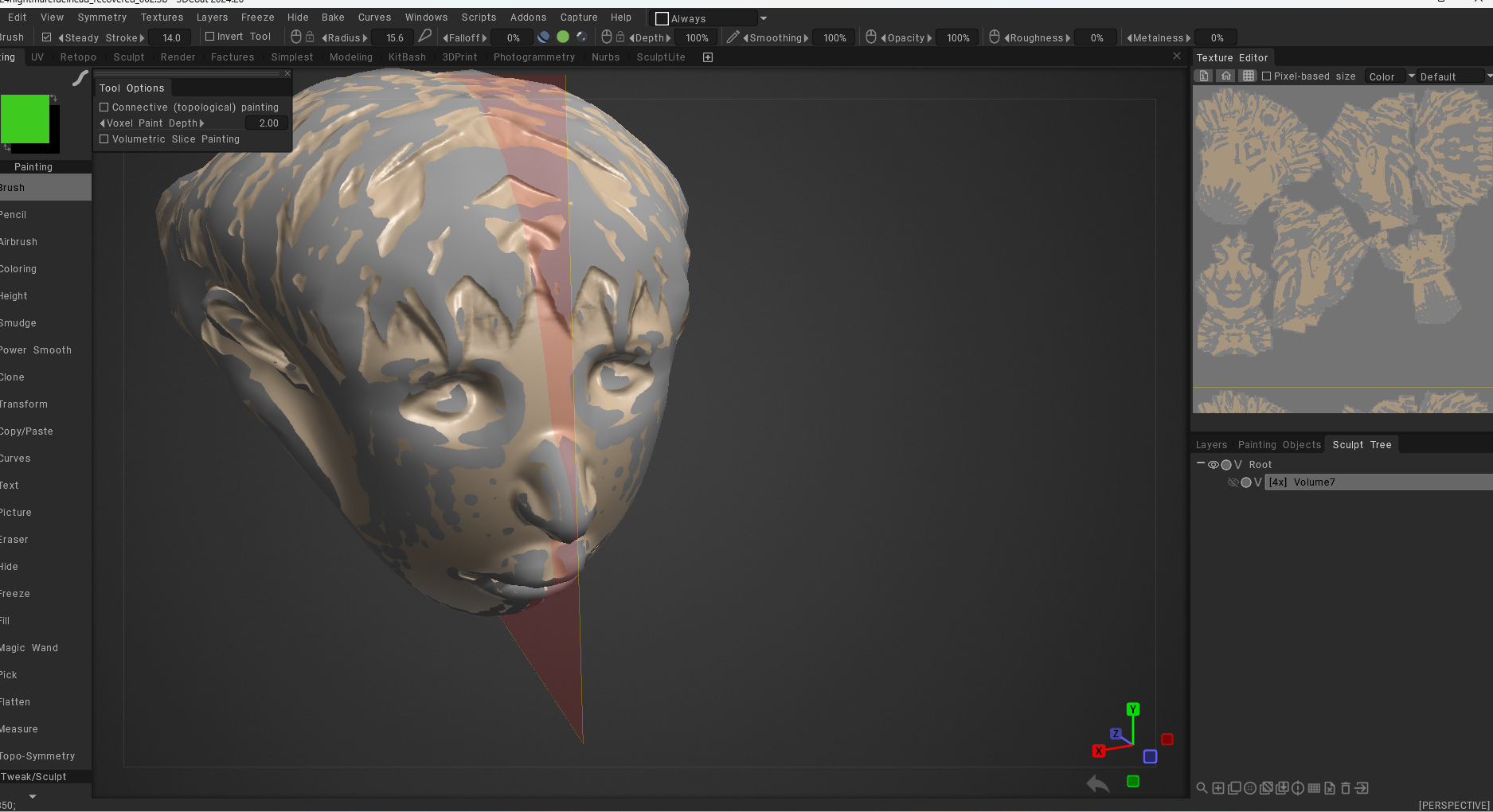Open the Symmetry menu
The height and width of the screenshot is (812, 1493).
pyautogui.click(x=102, y=18)
